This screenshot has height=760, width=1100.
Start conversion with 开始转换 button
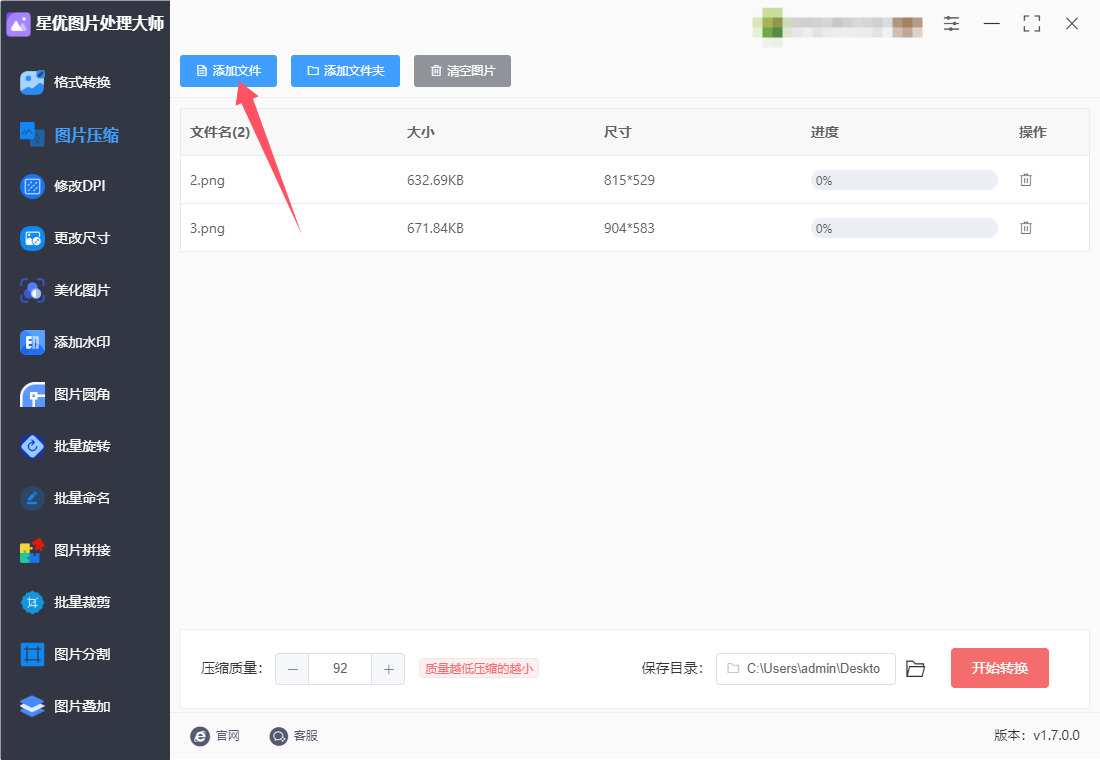[x=1000, y=668]
